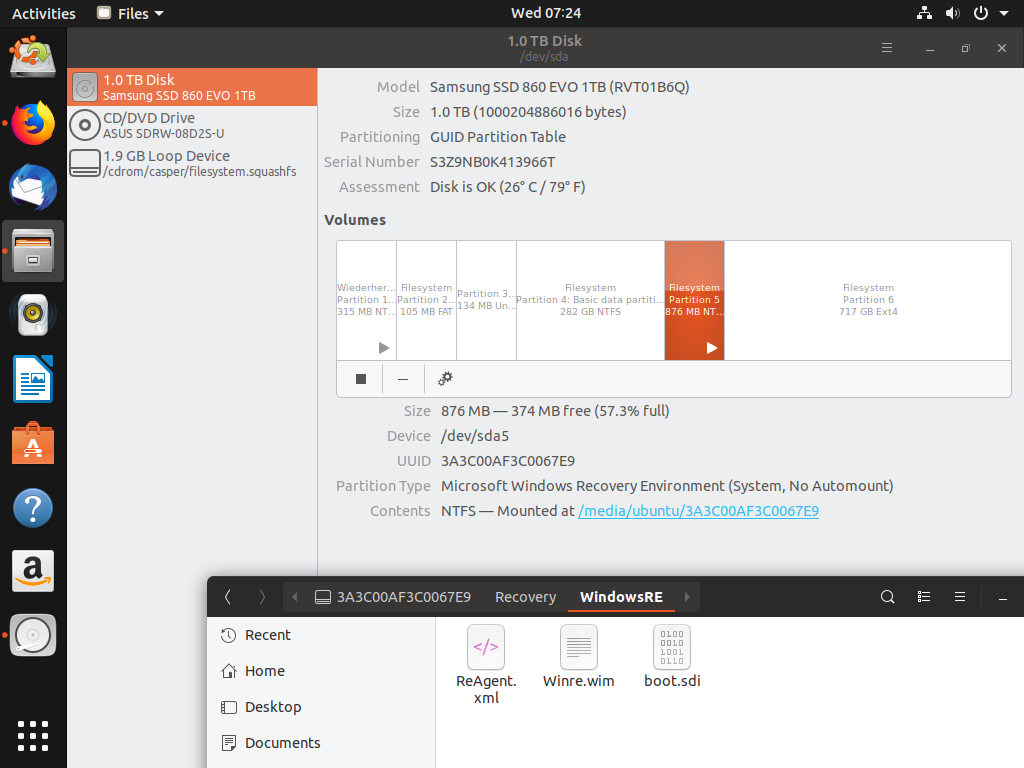Select Partition 1 315 MB NTFS volume
This screenshot has width=1024, height=768.
(x=366, y=300)
